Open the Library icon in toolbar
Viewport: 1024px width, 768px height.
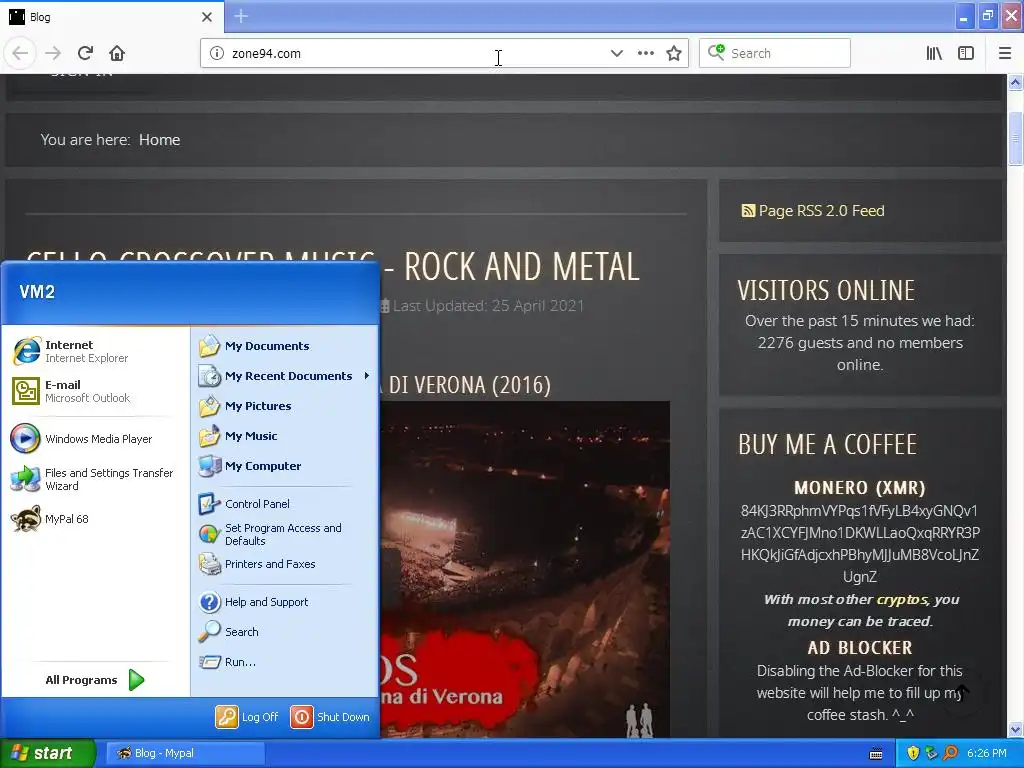coord(934,53)
